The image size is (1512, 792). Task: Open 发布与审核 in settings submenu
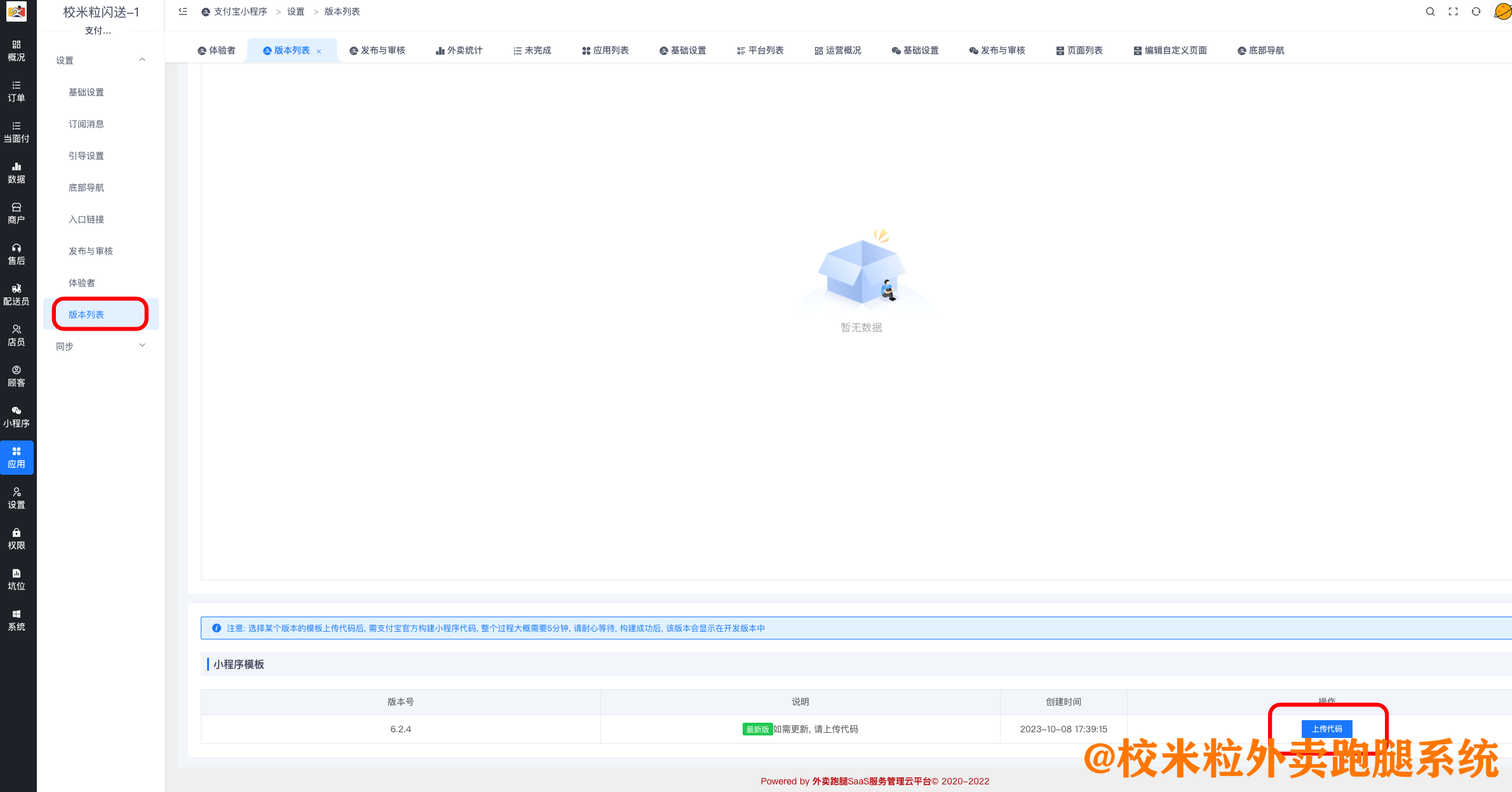pyautogui.click(x=91, y=251)
